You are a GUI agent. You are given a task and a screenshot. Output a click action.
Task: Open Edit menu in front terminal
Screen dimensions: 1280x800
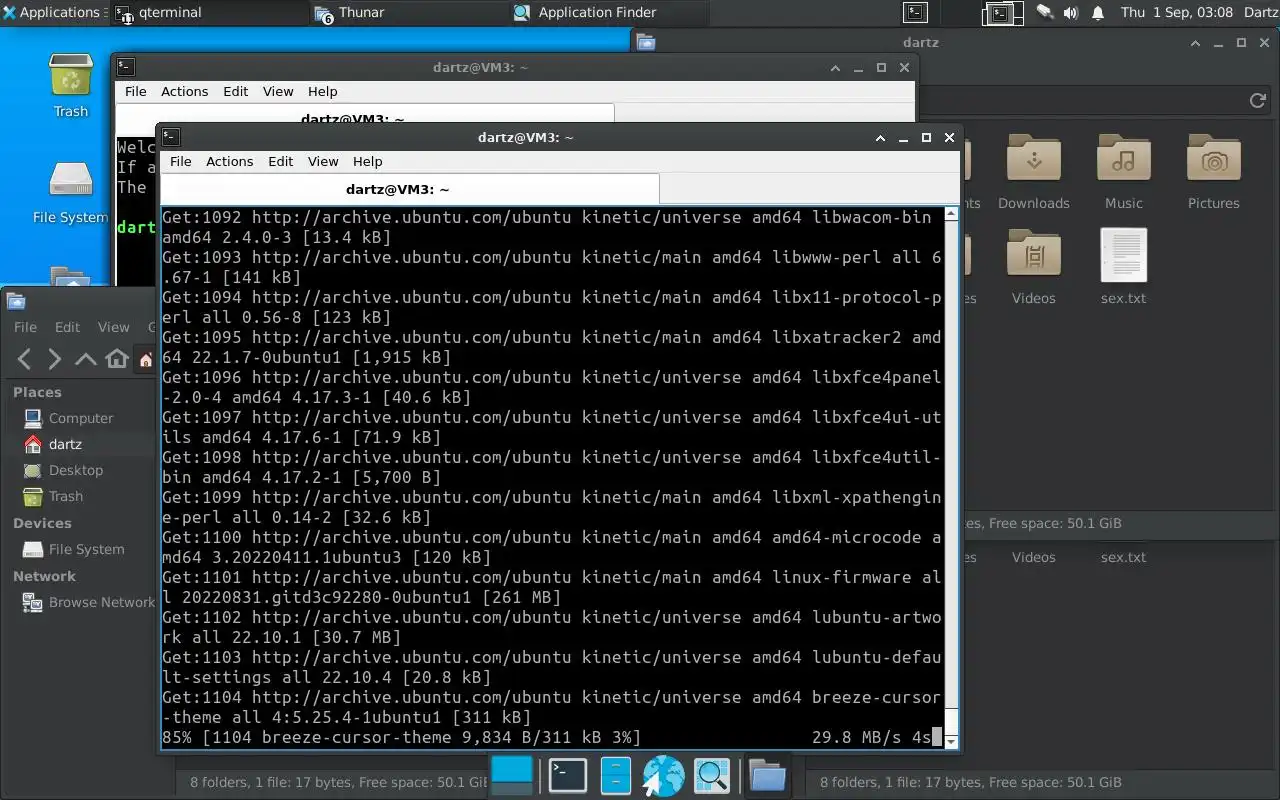pos(281,161)
